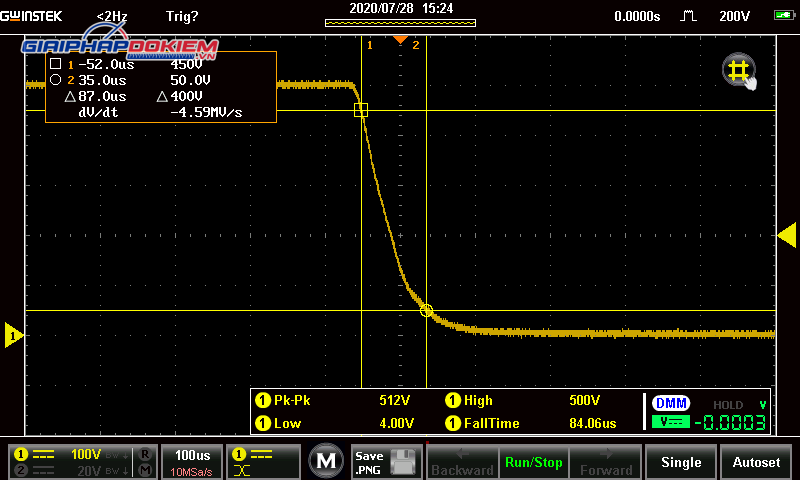800x480 pixels.
Task: Click the Autoset button
Action: click(x=756, y=462)
